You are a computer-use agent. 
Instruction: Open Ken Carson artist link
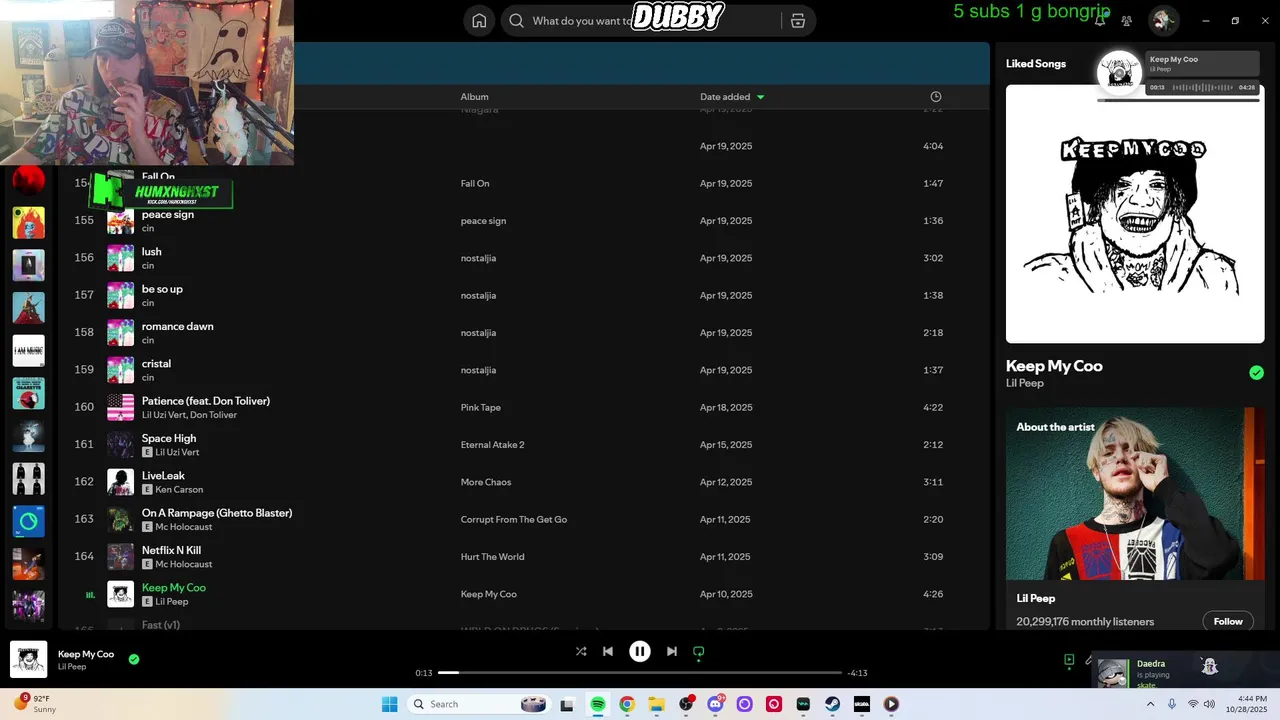pyautogui.click(x=179, y=490)
